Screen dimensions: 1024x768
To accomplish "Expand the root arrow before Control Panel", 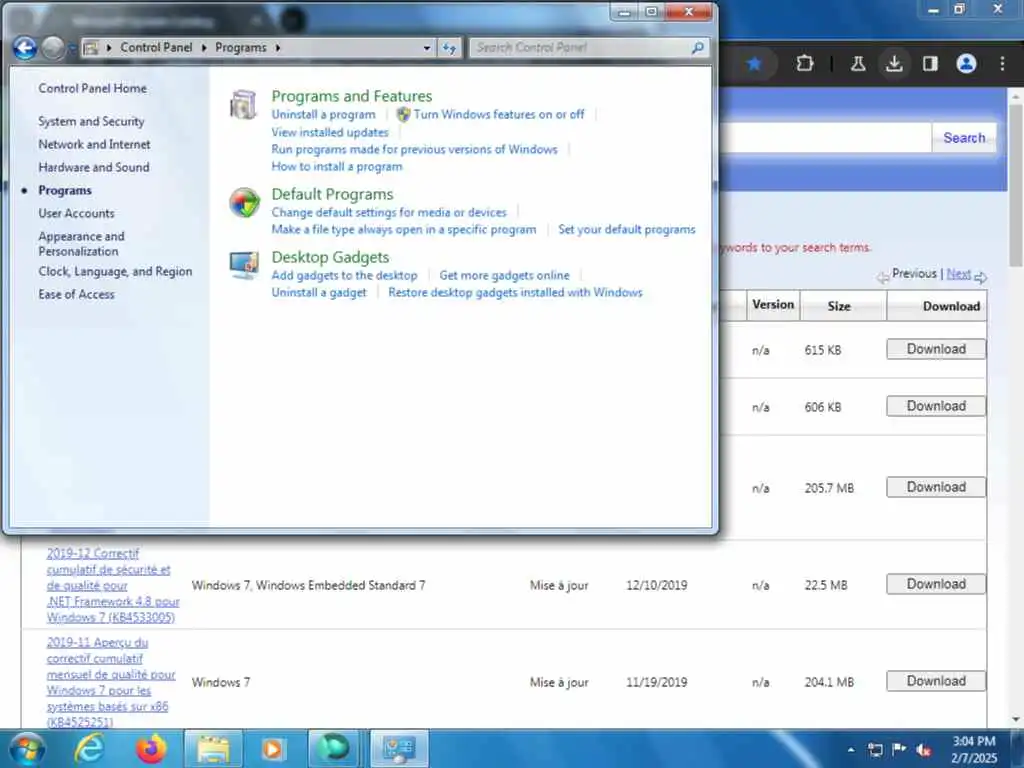I will 108,48.
